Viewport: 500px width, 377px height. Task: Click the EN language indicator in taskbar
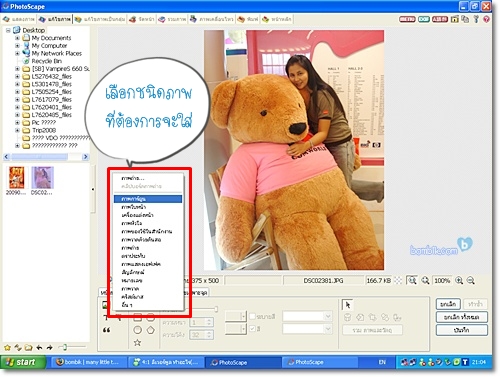(382, 362)
